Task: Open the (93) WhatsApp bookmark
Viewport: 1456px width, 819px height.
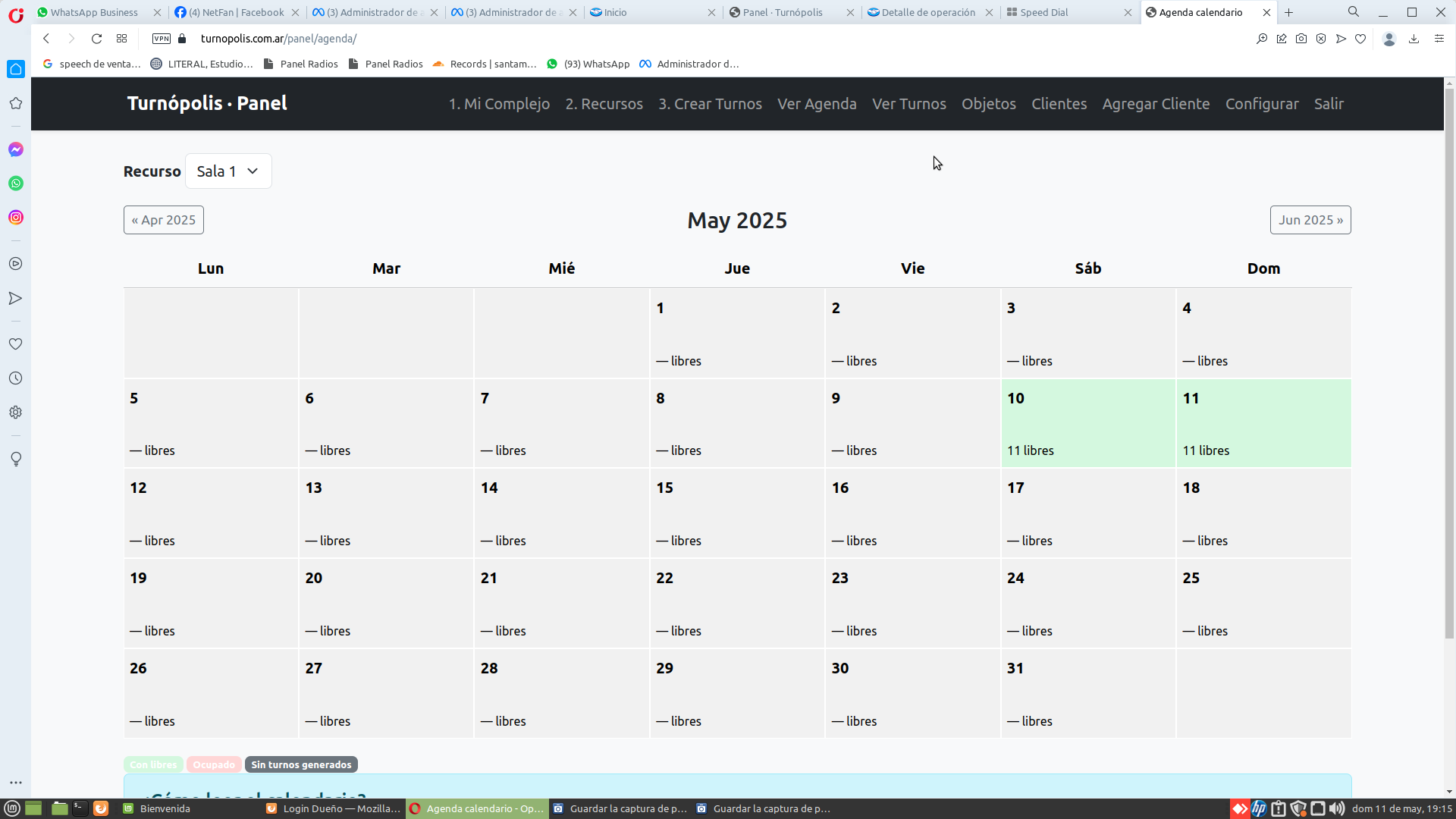Action: click(588, 64)
